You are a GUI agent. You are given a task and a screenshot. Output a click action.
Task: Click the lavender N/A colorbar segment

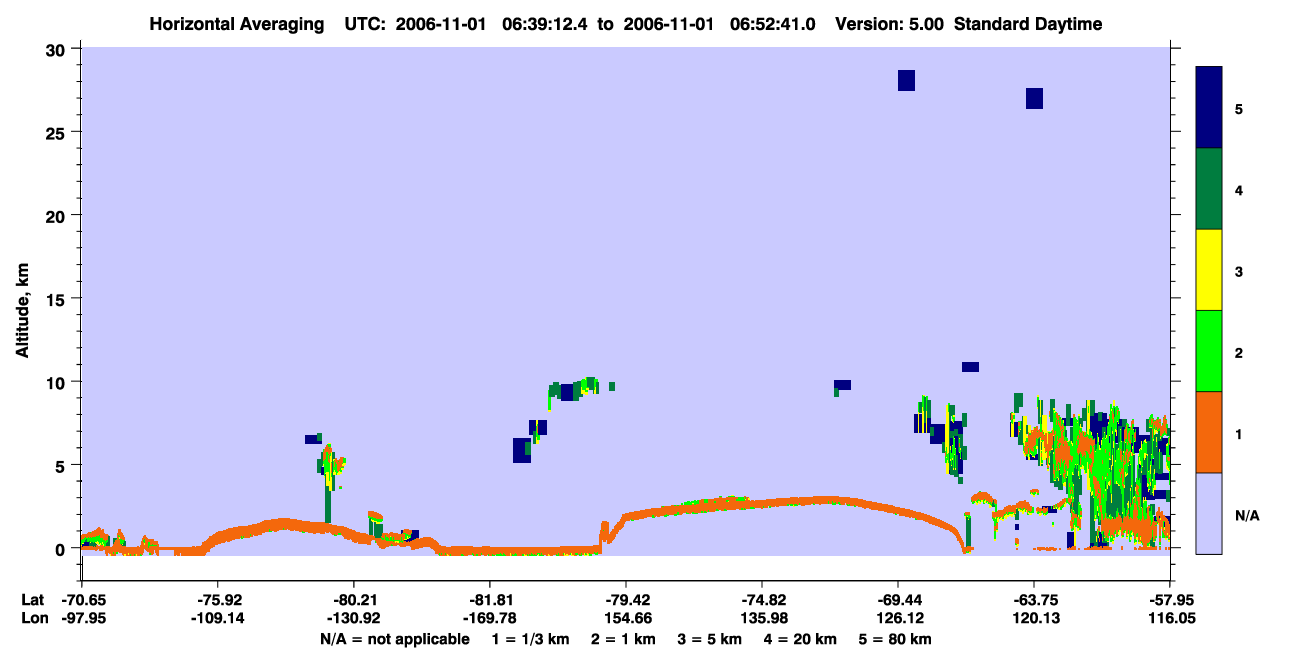1209,513
